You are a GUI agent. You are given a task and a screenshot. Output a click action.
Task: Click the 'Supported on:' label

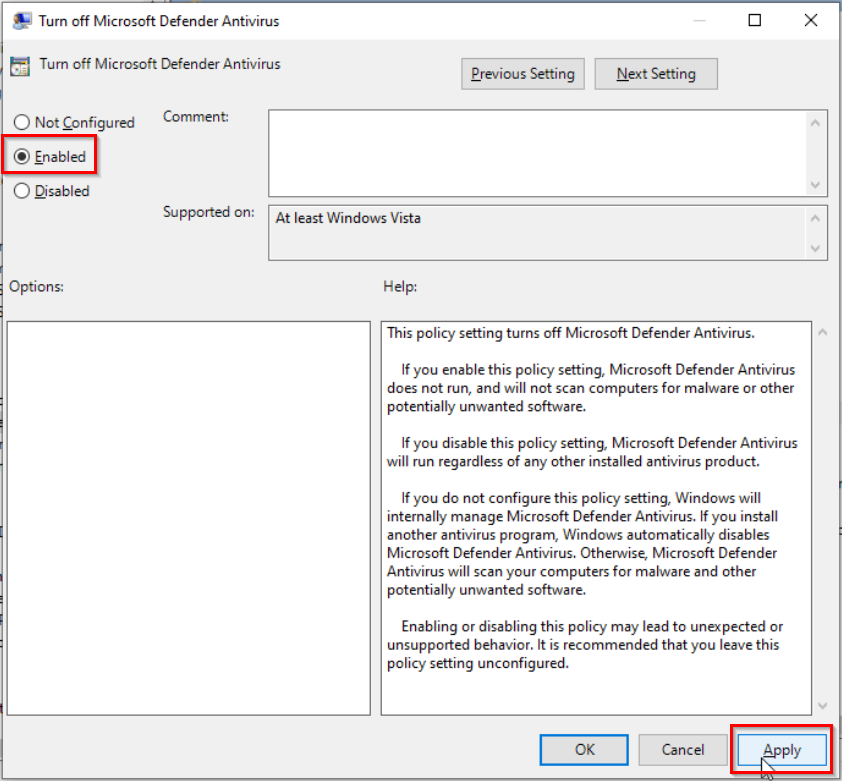[209, 212]
